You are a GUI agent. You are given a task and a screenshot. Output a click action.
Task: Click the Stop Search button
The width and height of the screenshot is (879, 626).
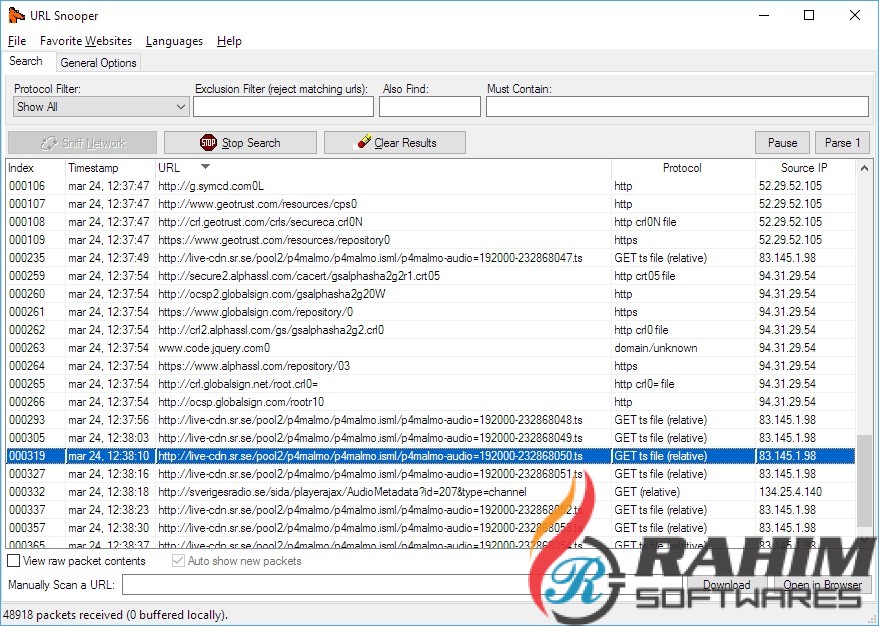240,143
